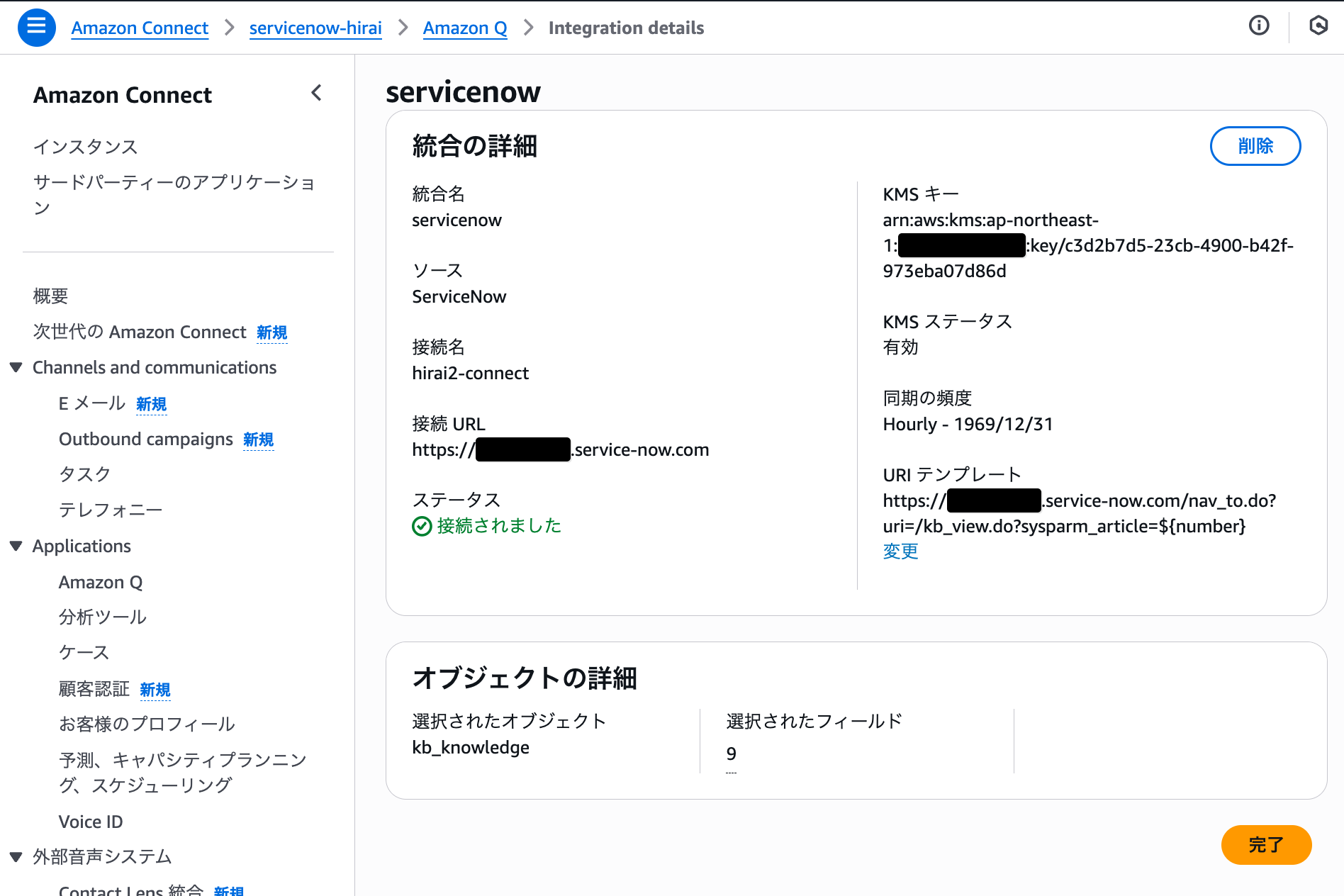Open Voice ID from the sidebar
1344x896 pixels.
(91, 821)
